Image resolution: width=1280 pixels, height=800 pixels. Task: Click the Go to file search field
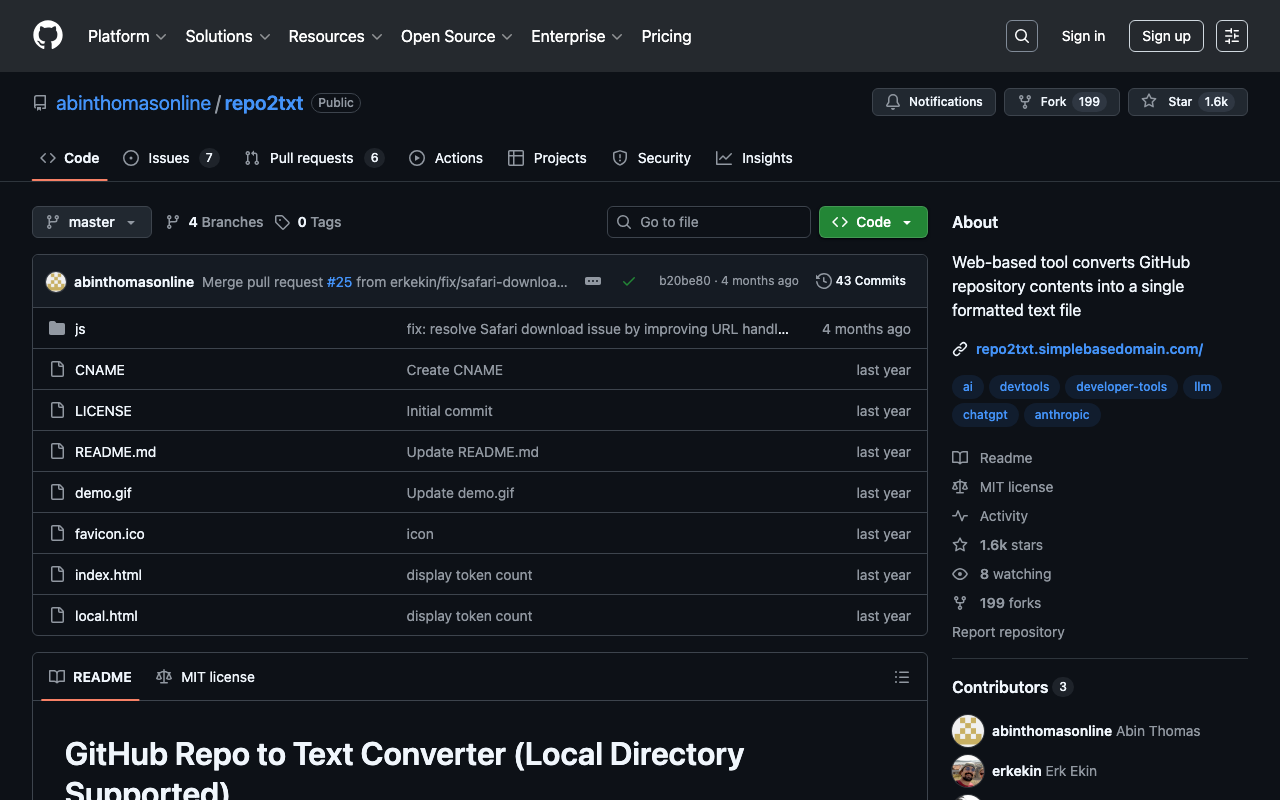tap(708, 222)
